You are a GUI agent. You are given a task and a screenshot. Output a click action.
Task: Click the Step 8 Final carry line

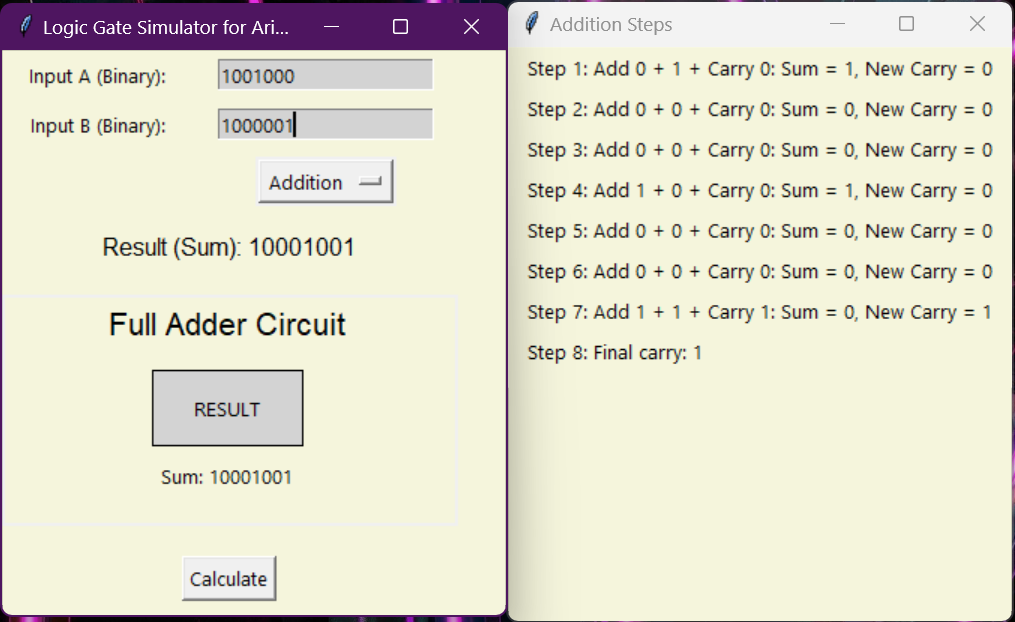(614, 353)
